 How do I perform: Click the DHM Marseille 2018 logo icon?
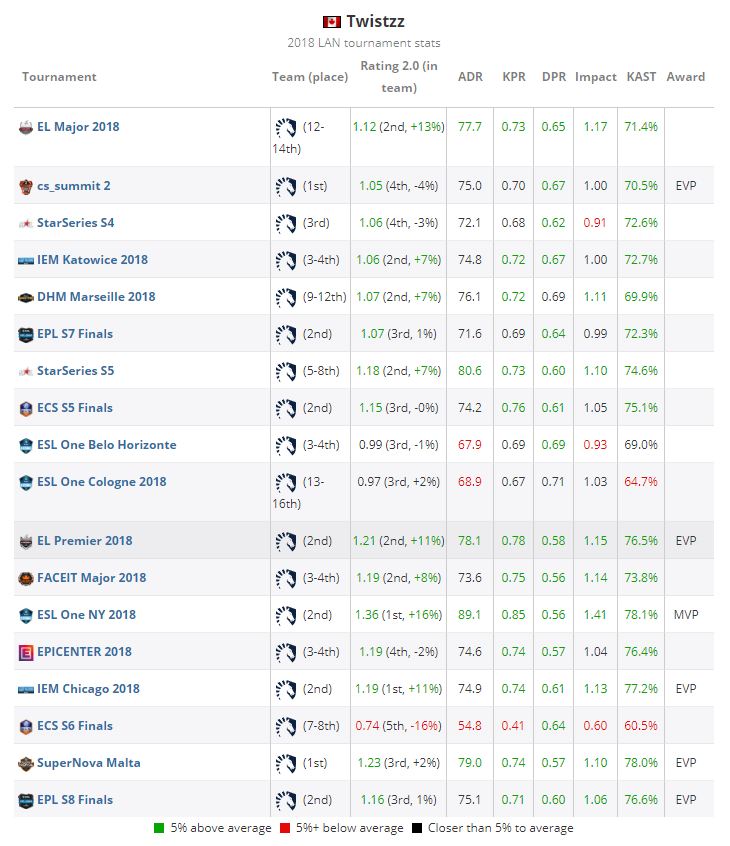tap(26, 298)
